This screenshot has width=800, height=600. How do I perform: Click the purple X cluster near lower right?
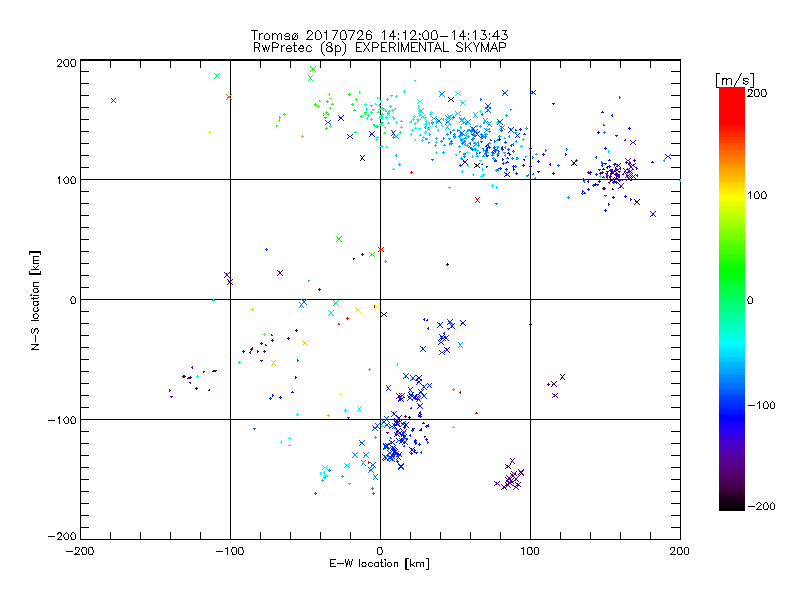pos(510,477)
